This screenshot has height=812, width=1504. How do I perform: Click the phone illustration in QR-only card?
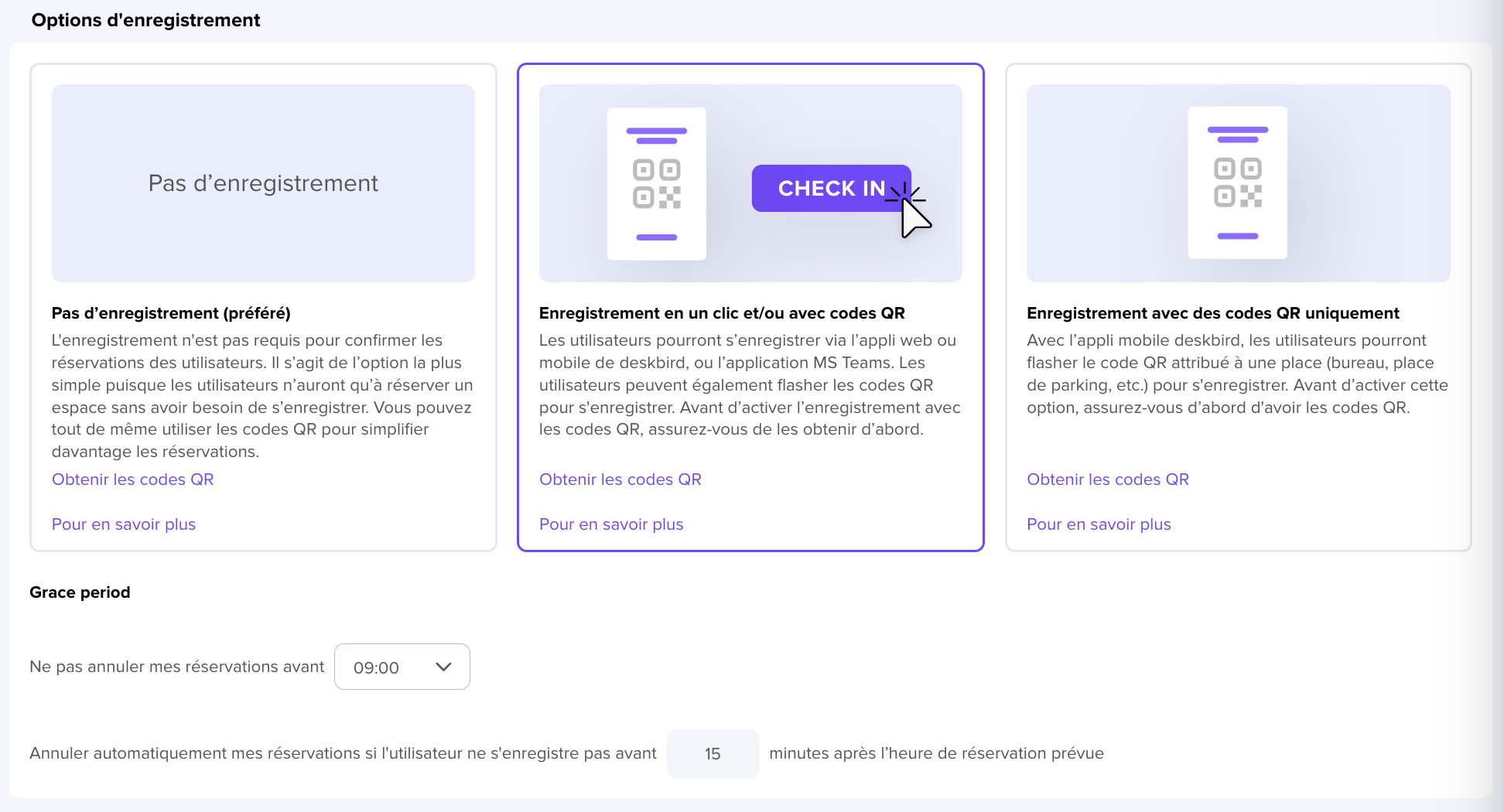coord(1238,183)
